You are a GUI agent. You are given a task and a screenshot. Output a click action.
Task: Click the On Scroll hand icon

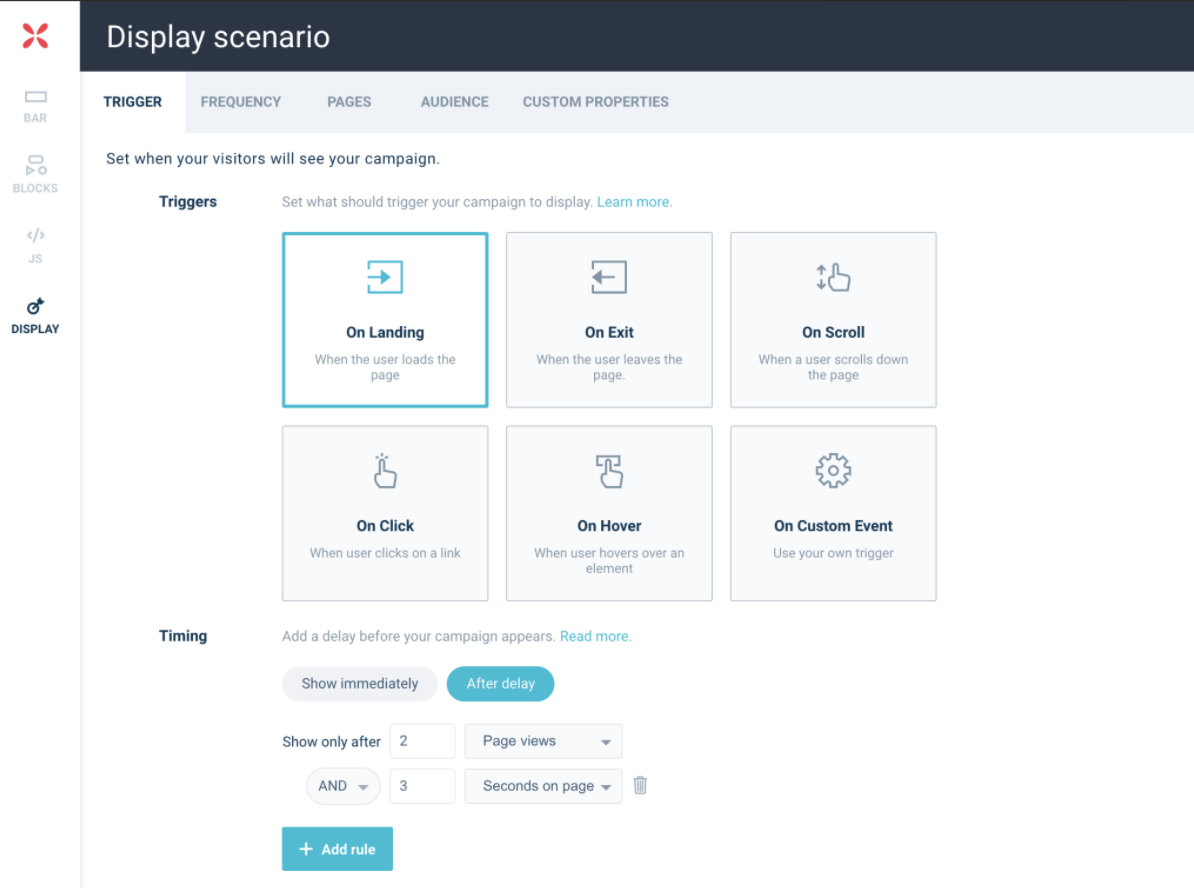coord(833,277)
